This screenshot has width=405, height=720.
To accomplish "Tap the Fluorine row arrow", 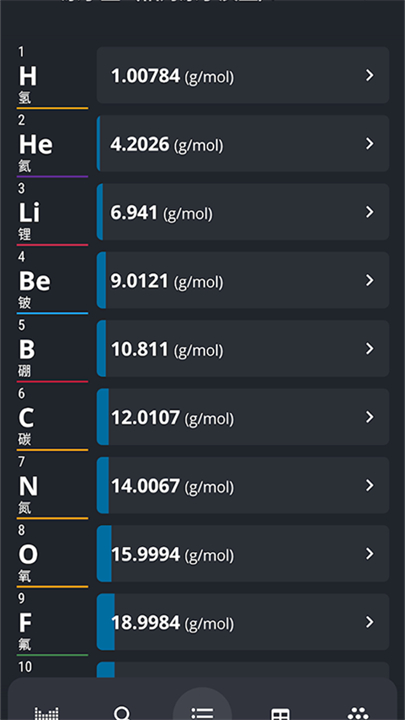I will [x=370, y=622].
